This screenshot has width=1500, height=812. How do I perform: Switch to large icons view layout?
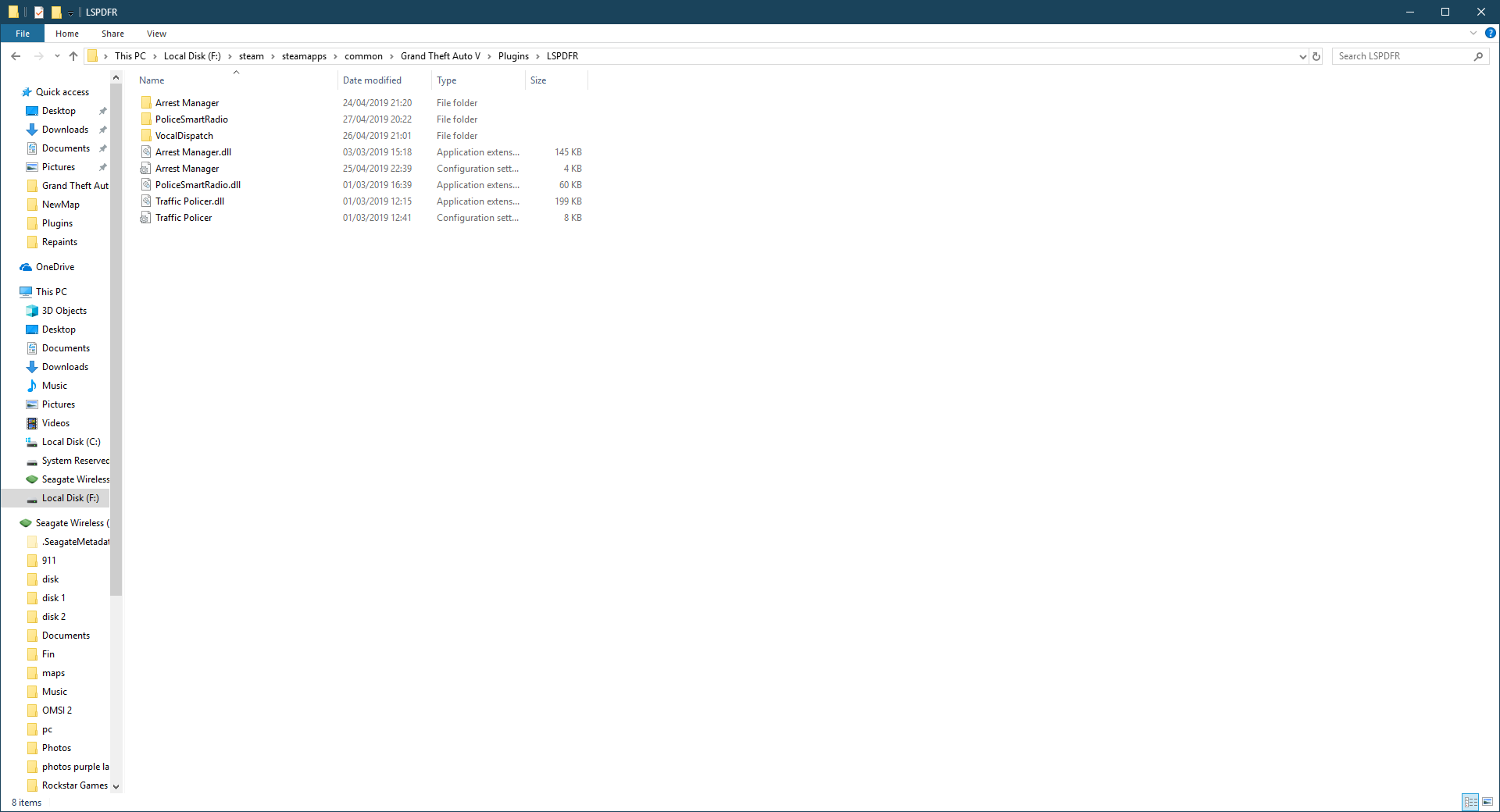click(x=1487, y=802)
